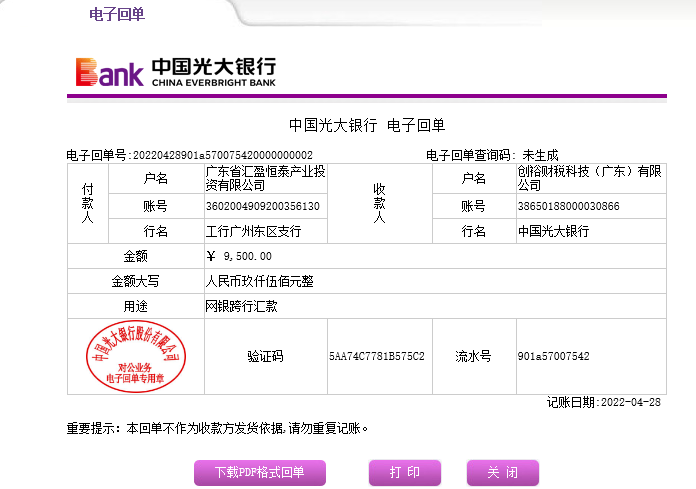Click the China Everbright Bank logo
This screenshot has height=489, width=696.
click(x=176, y=71)
